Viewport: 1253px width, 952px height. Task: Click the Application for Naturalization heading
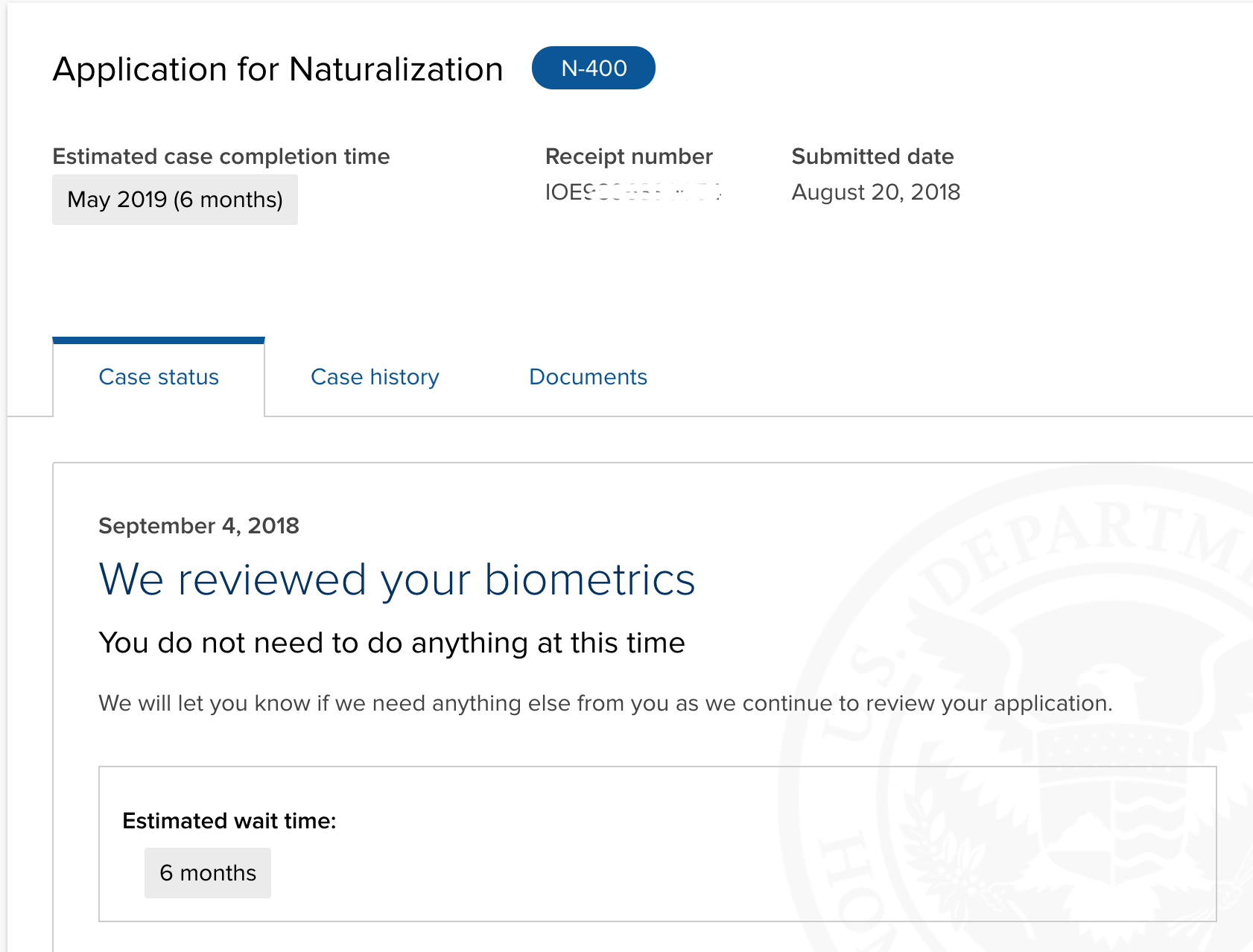278,69
